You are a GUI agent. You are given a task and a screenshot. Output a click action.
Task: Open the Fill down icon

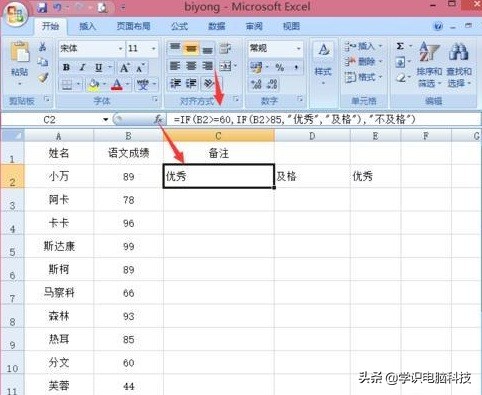click(x=400, y=62)
